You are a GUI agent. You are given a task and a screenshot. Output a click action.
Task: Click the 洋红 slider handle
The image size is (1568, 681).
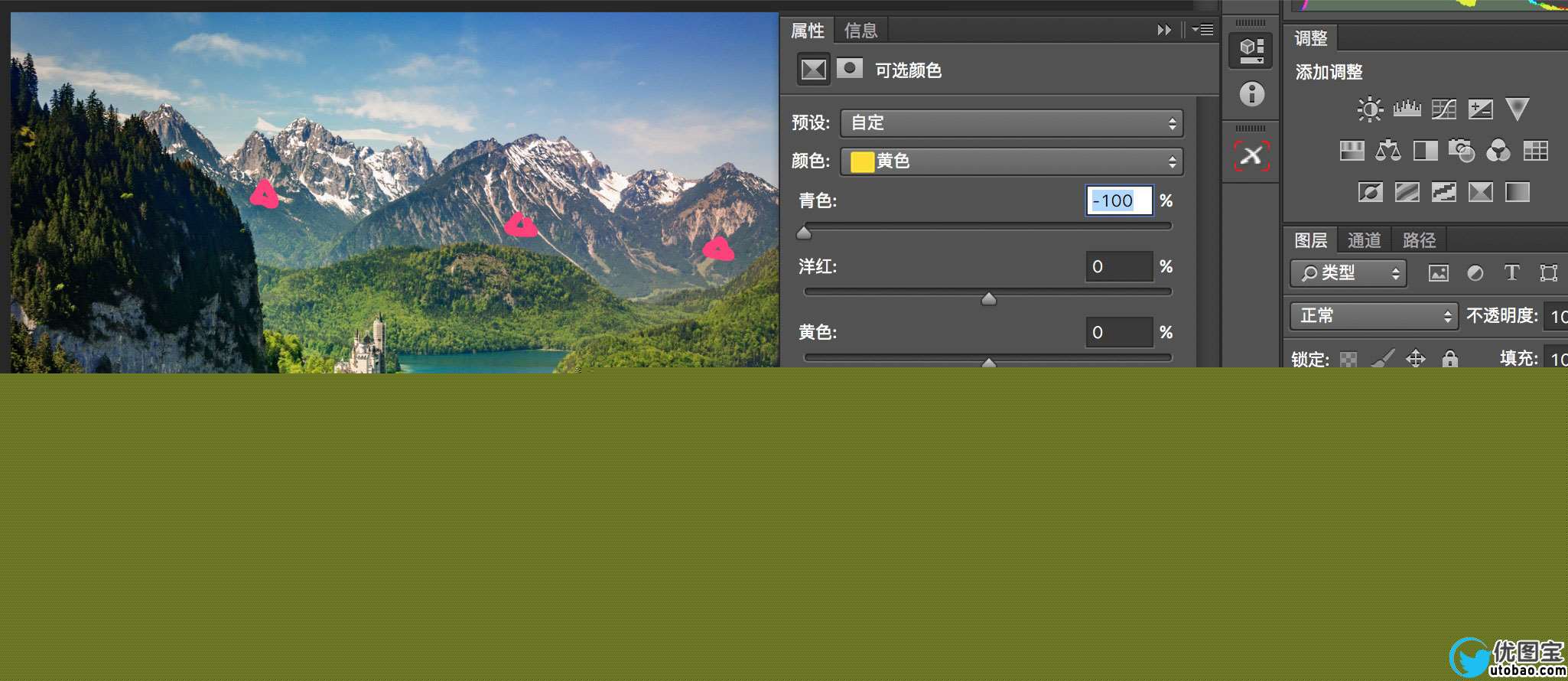coord(989,298)
